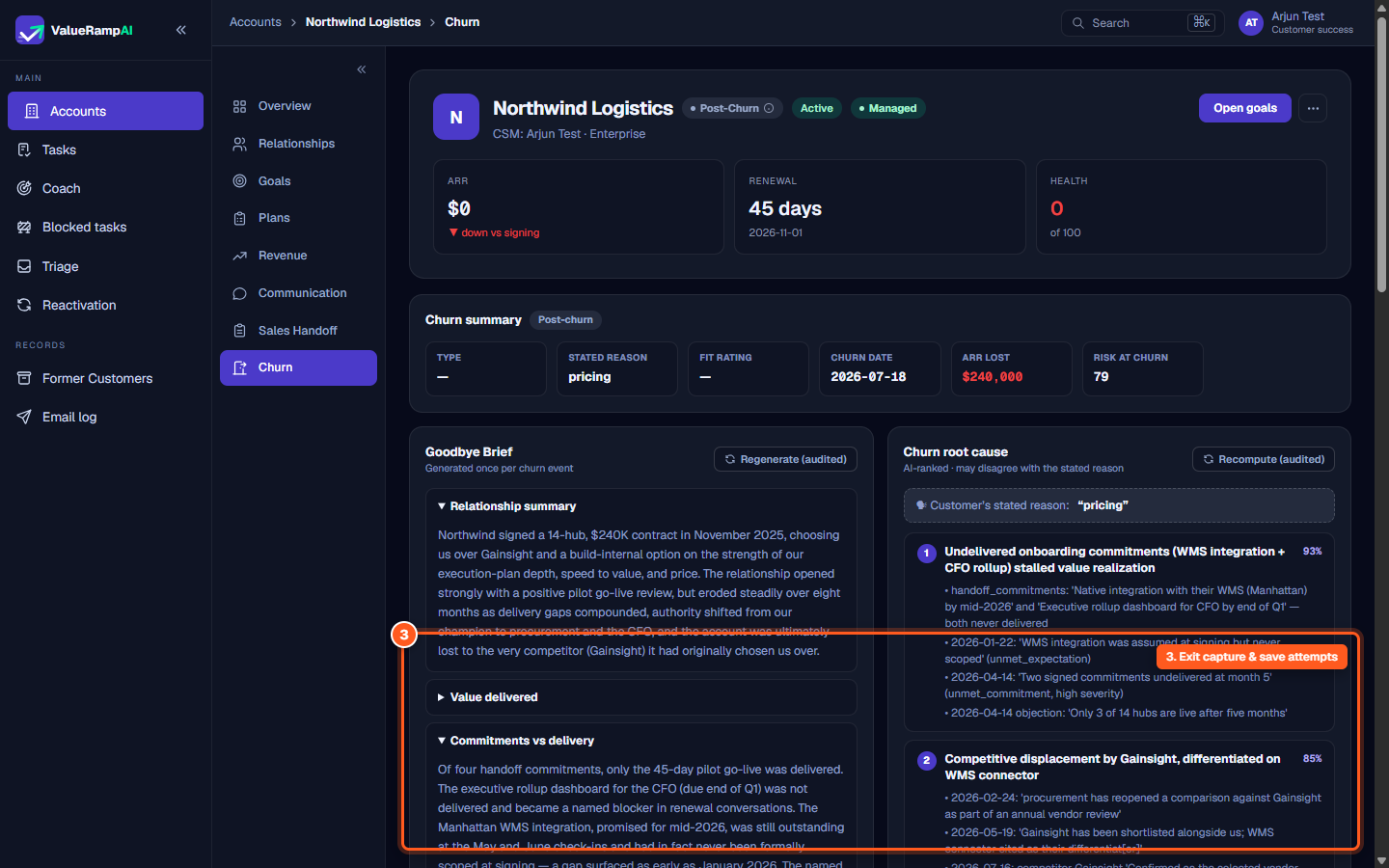Open Coach via its target icon
1389x868 pixels.
click(24, 188)
